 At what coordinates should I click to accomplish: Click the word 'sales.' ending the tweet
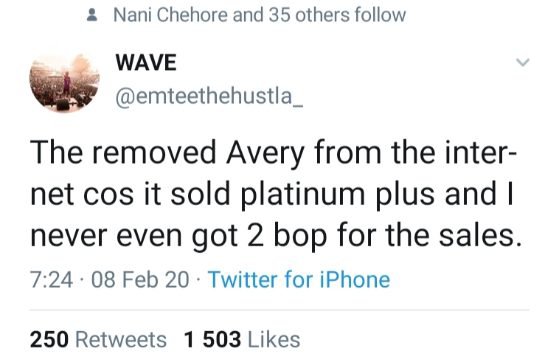click(480, 236)
